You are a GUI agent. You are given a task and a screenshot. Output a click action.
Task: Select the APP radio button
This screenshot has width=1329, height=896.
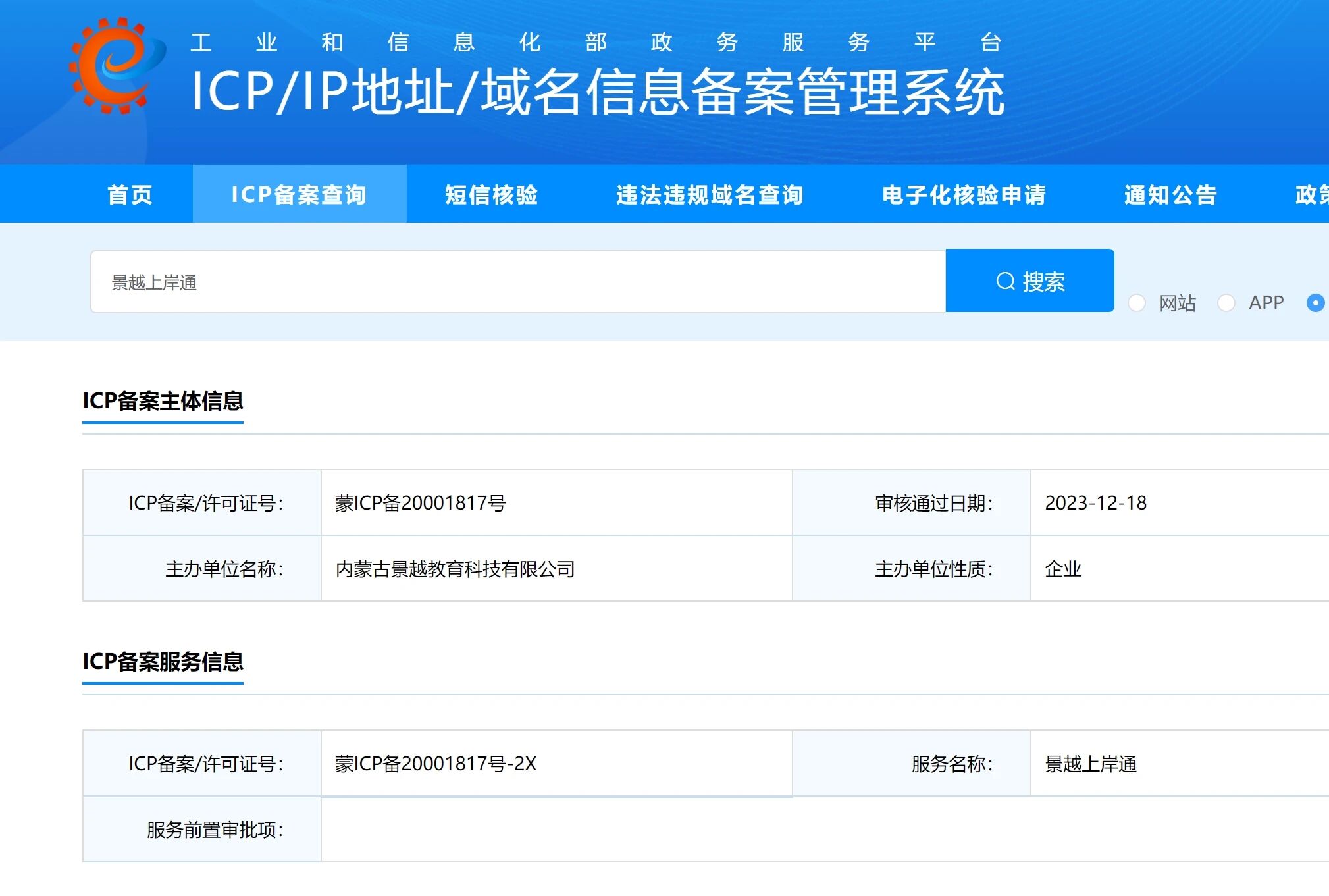coord(1226,303)
